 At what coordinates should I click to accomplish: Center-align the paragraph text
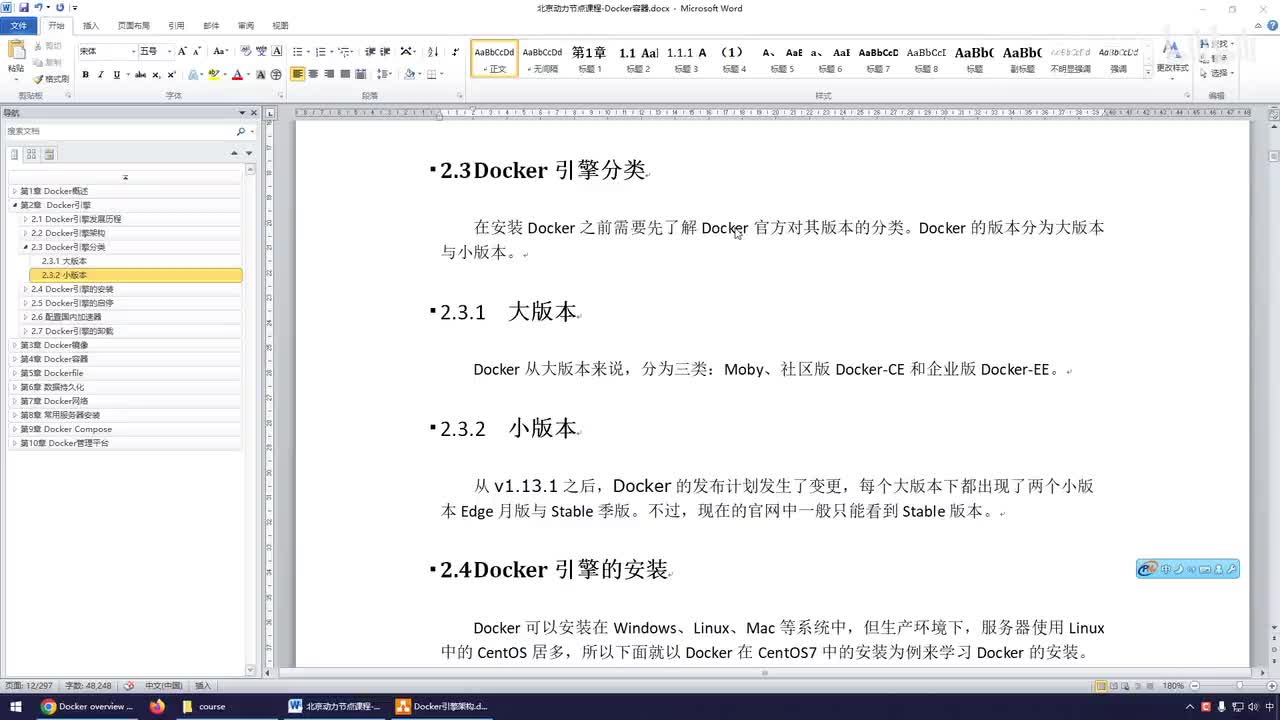(314, 75)
